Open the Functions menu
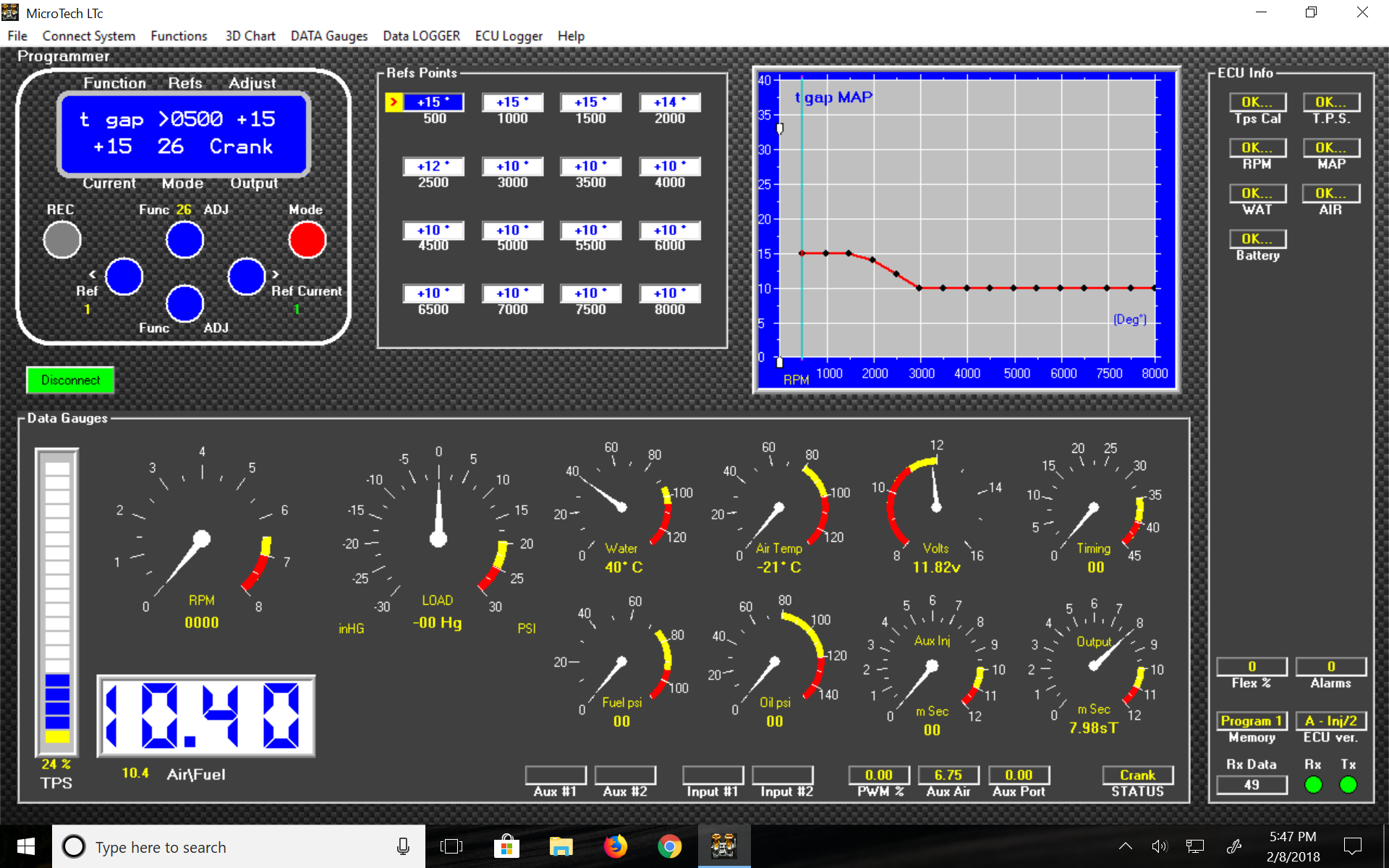 pos(179,35)
